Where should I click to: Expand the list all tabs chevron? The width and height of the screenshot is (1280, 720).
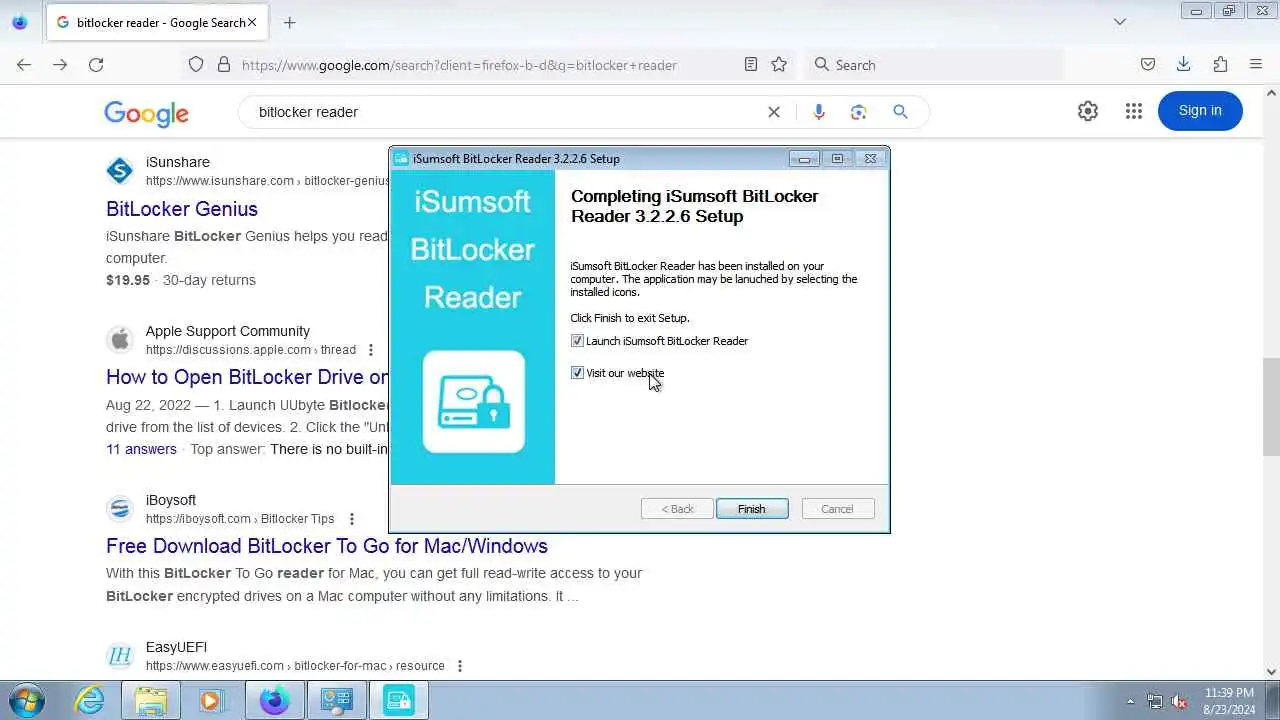pos(1120,22)
